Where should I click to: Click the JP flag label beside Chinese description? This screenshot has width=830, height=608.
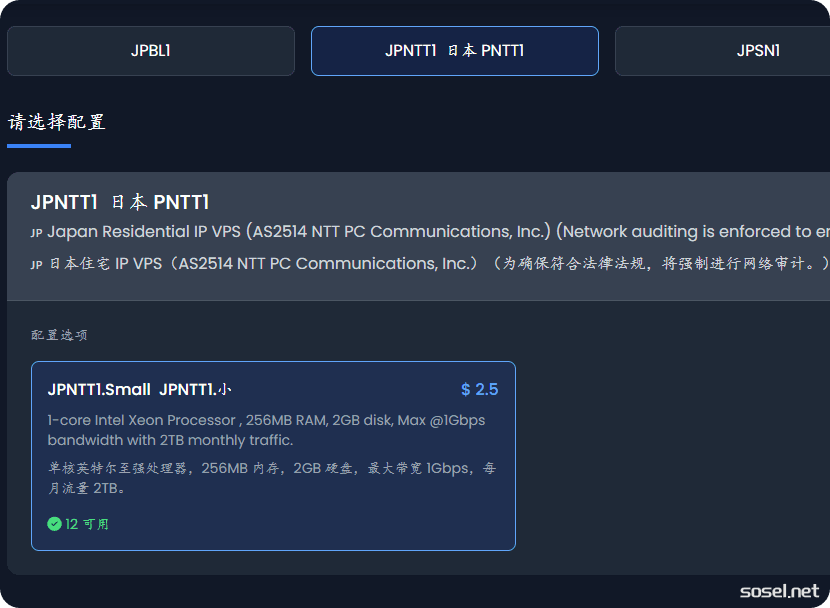pyautogui.click(x=37, y=265)
